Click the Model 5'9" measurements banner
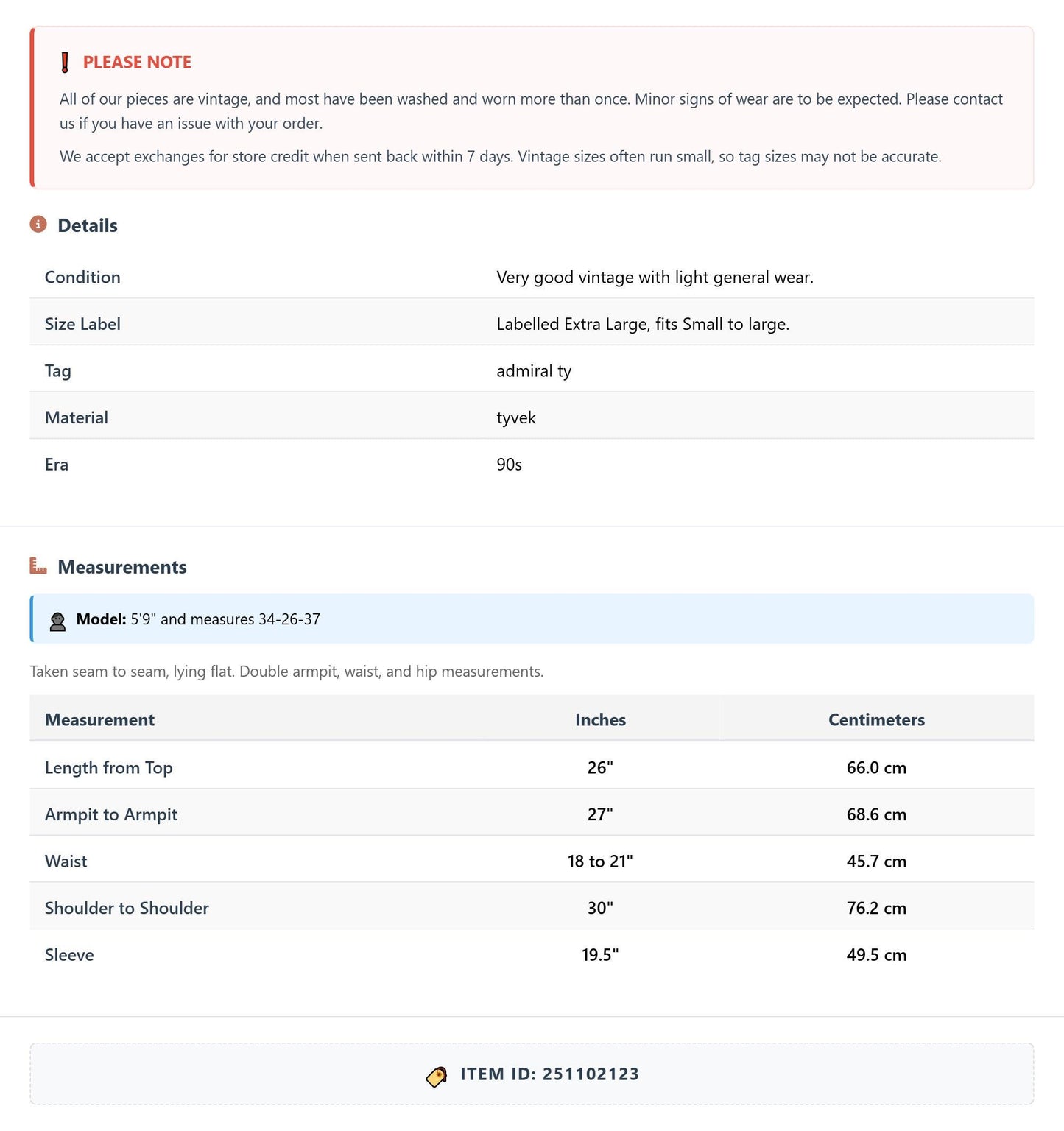1064x1131 pixels. pos(532,619)
